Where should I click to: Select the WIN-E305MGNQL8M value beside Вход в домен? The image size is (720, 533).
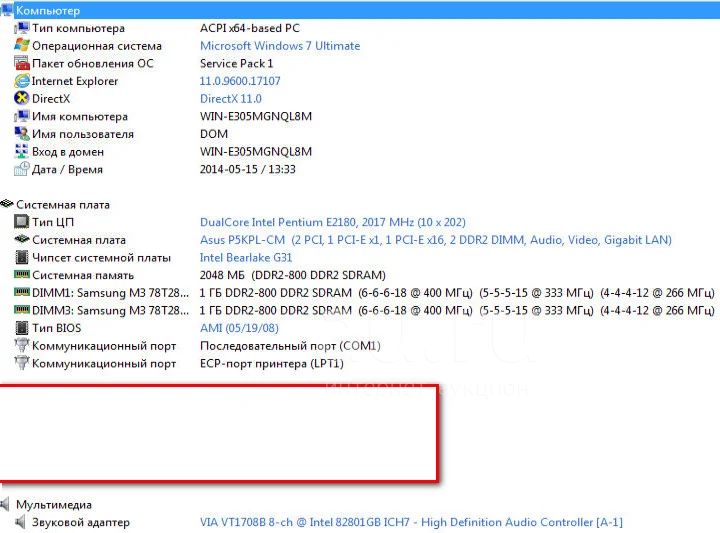pos(256,151)
